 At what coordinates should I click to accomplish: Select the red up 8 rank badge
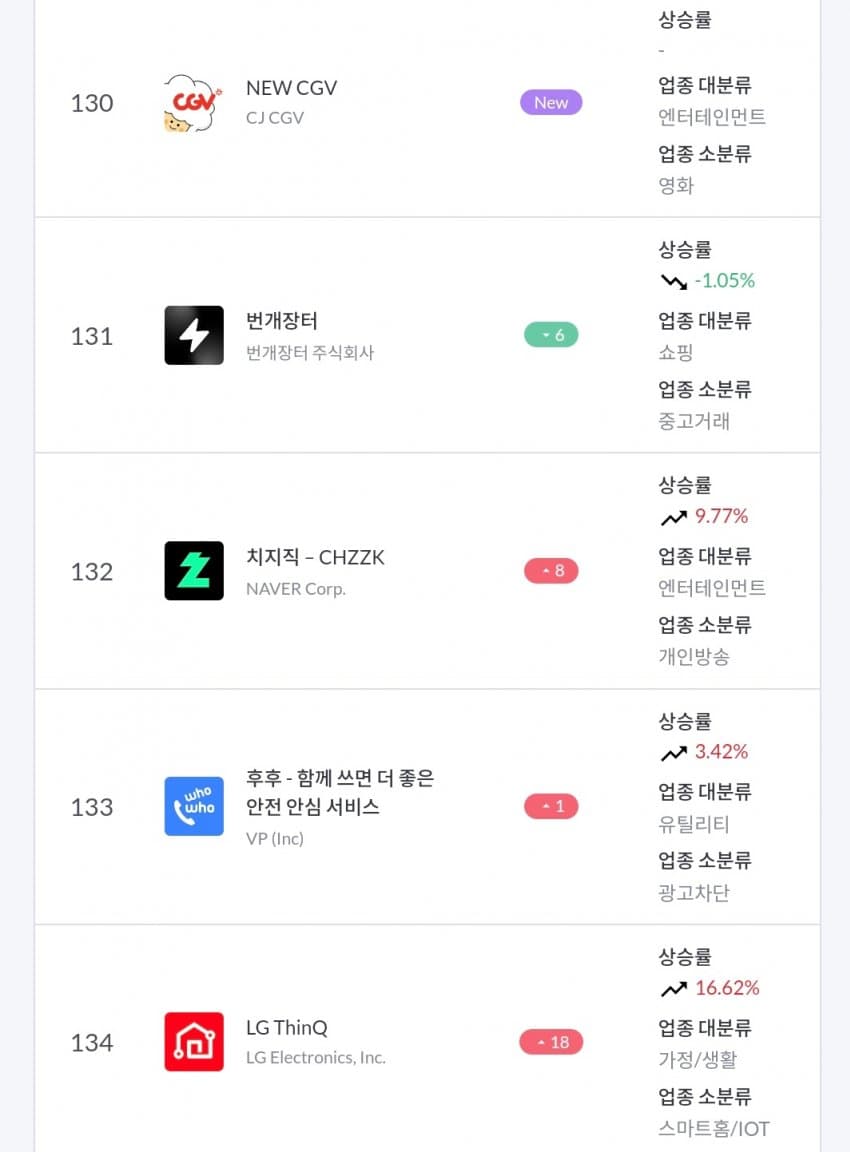point(551,571)
